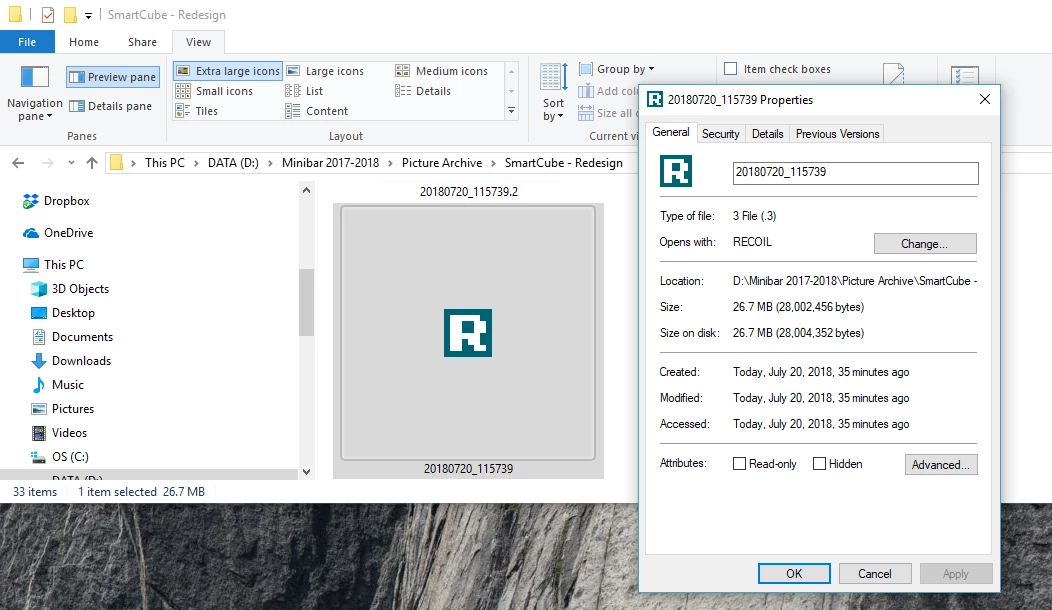Expand chevron after This PC breadcrumb
The image size is (1052, 610).
click(197, 163)
